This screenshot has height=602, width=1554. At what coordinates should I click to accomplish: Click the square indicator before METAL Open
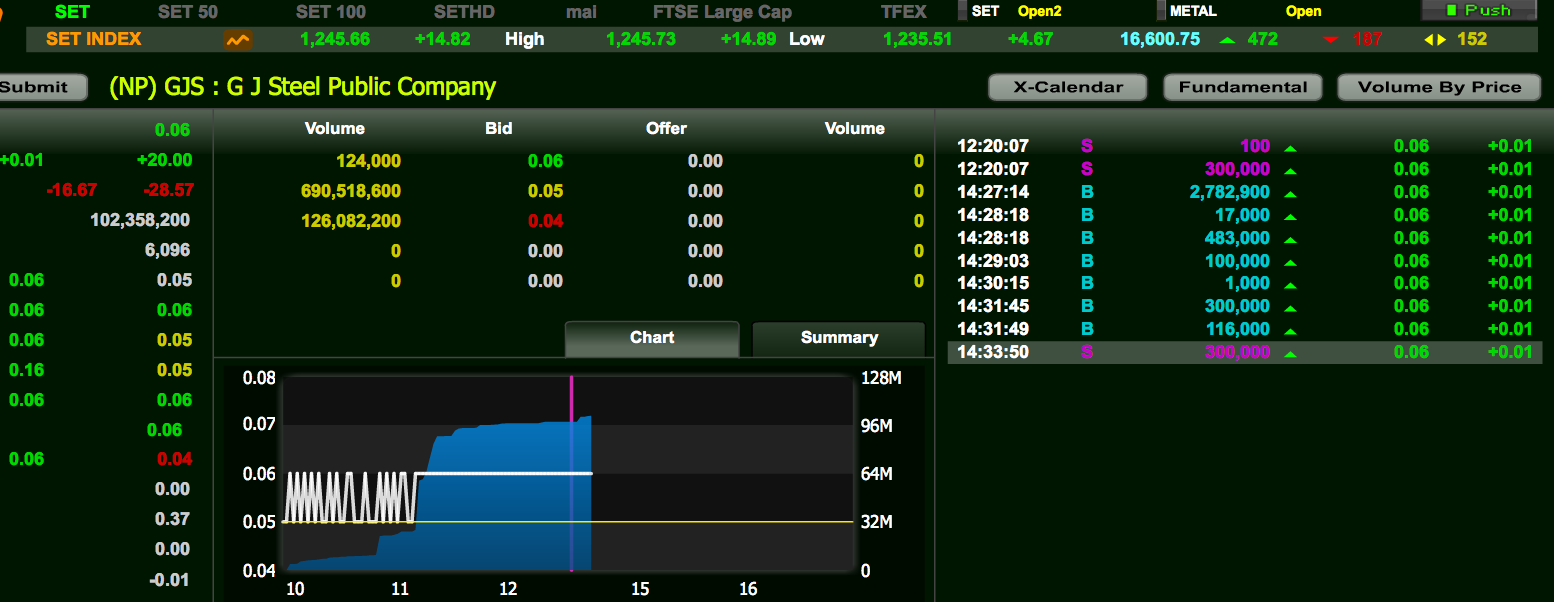1161,11
